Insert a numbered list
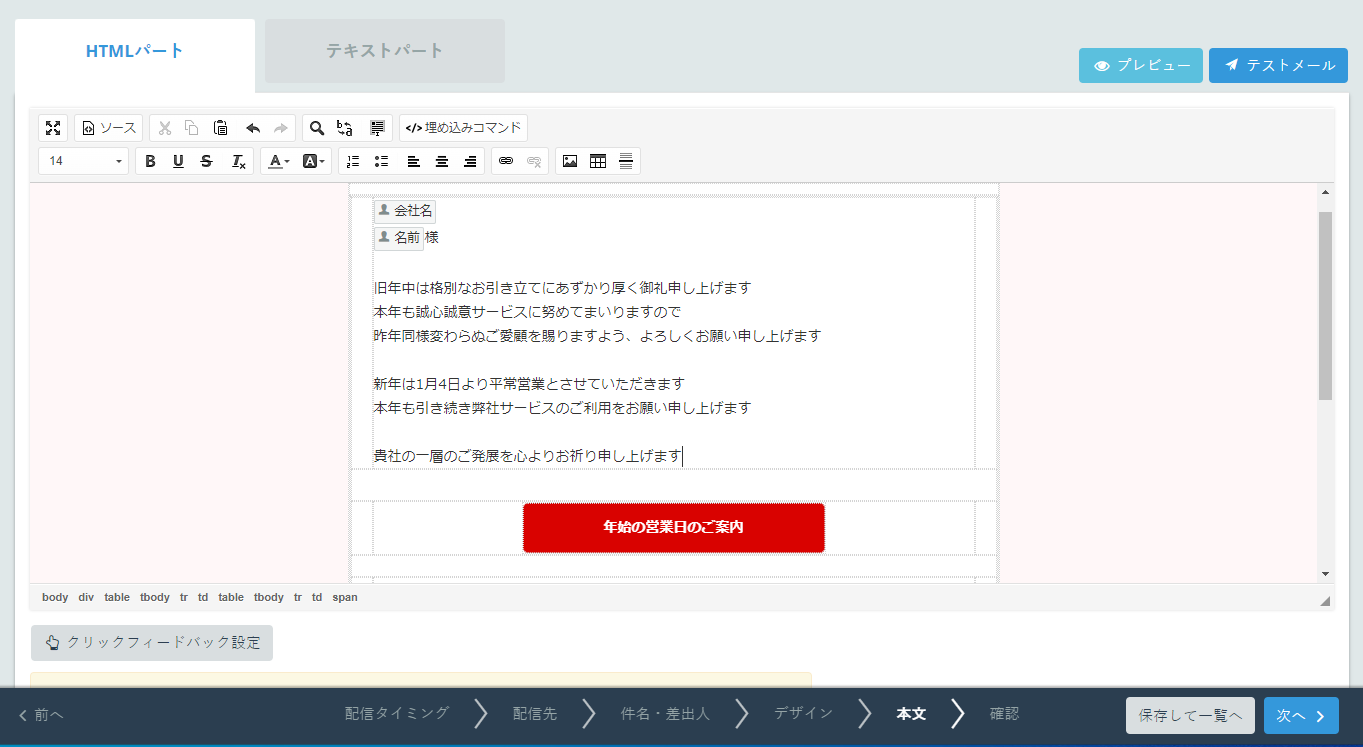Viewport: 1363px width, 747px height. pyautogui.click(x=353, y=161)
